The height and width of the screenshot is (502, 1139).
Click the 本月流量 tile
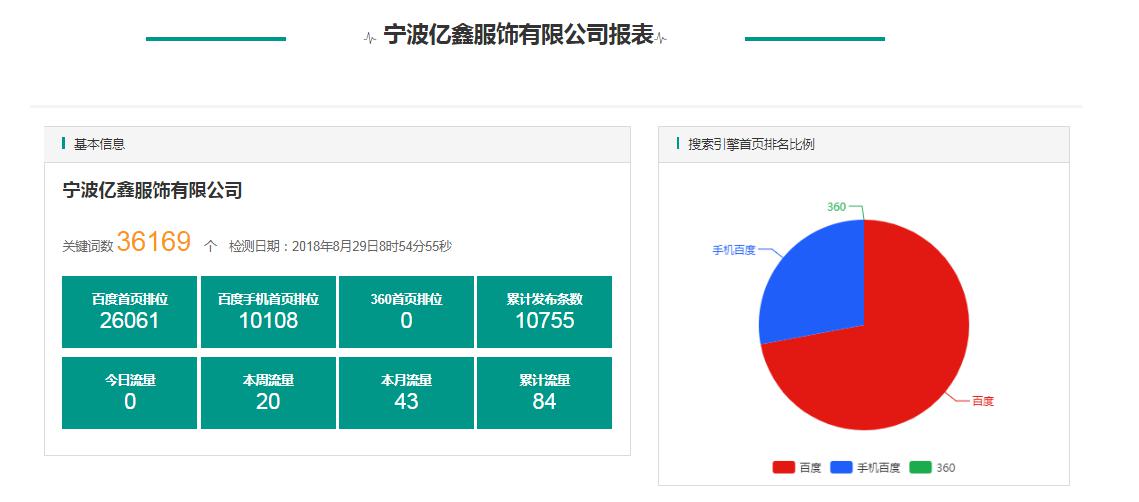406,393
